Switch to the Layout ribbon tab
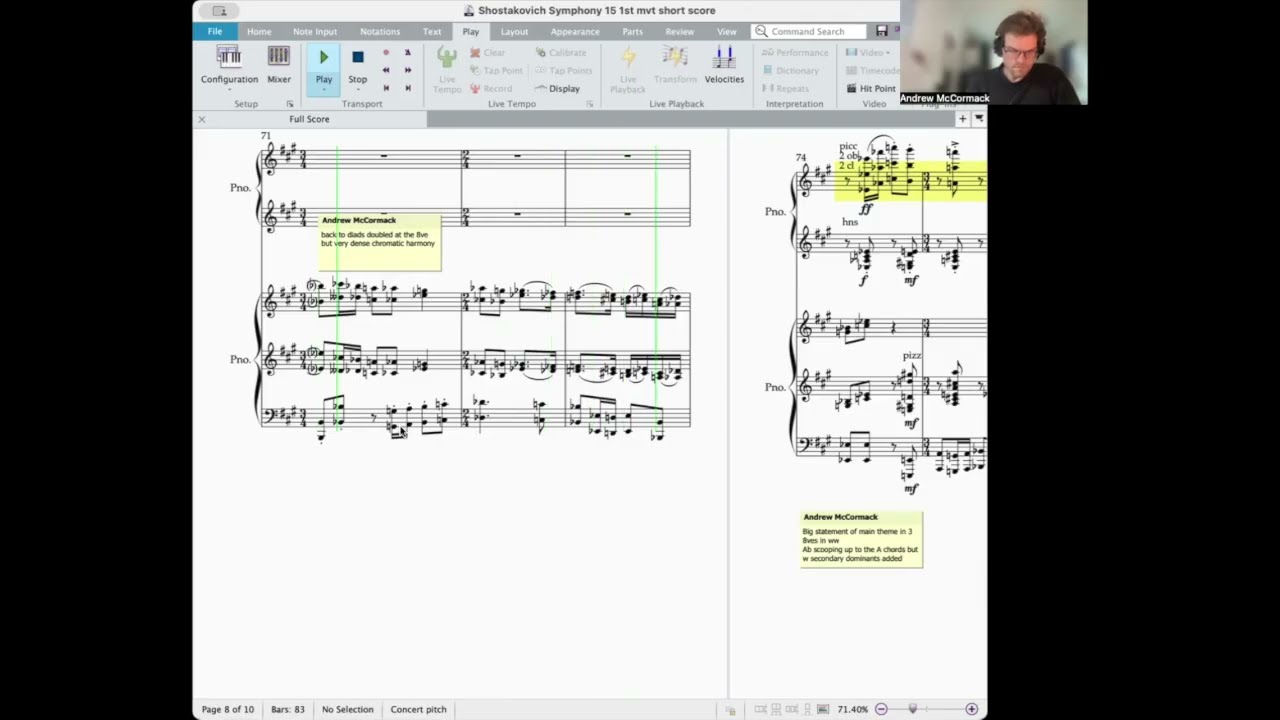The width and height of the screenshot is (1280, 720). click(514, 31)
